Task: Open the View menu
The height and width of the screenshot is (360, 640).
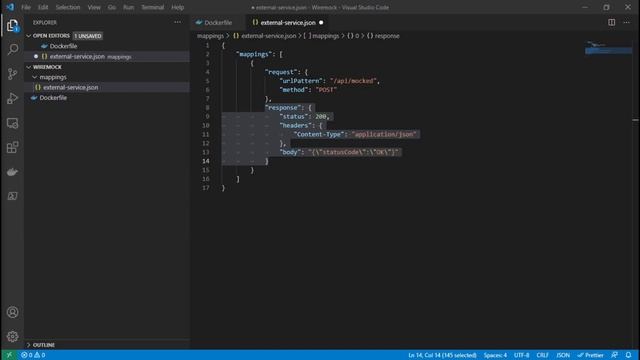Action: pos(94,7)
